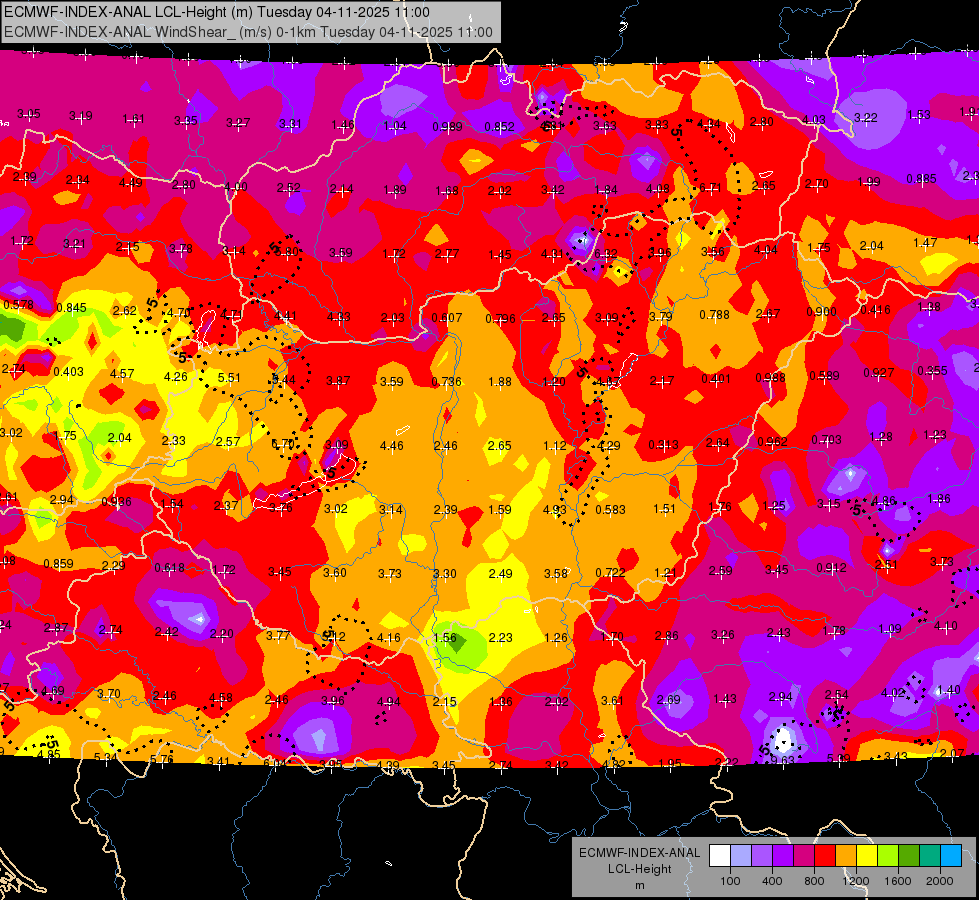Click the wind shear value 0.845
Viewport: 979px width, 900px height.
(71, 308)
